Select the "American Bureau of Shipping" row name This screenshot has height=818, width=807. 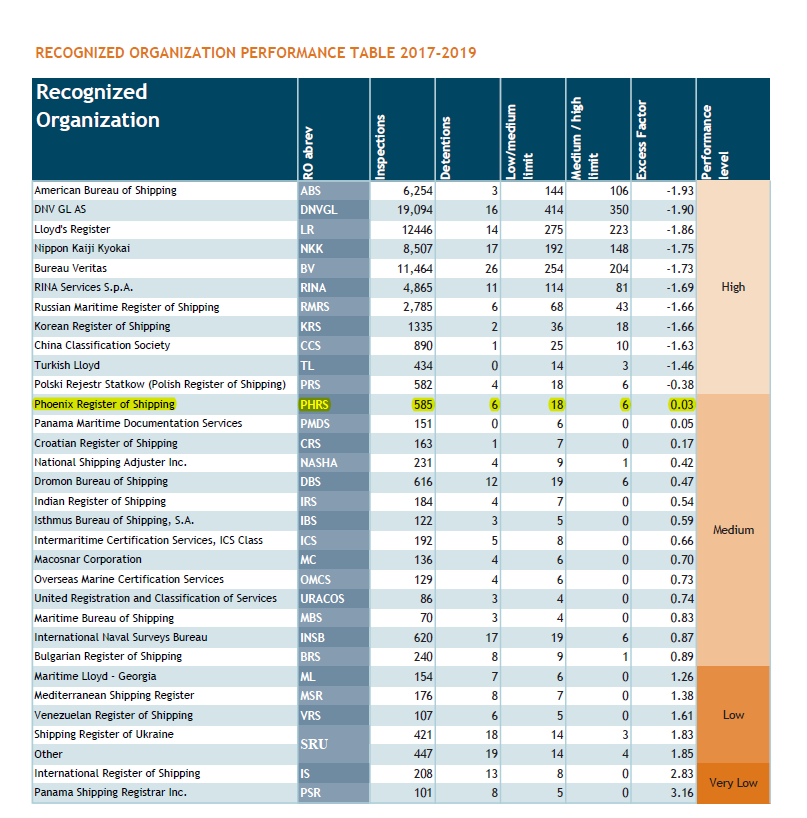(105, 190)
